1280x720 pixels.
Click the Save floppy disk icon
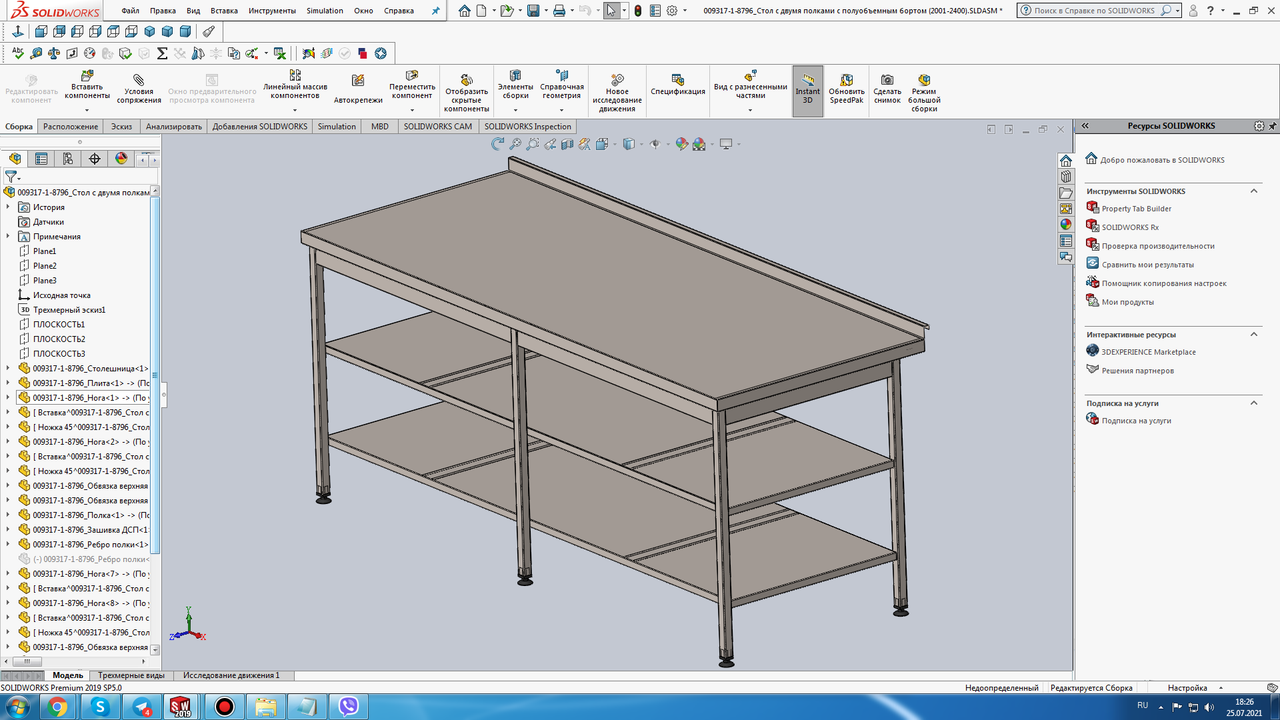pos(533,11)
